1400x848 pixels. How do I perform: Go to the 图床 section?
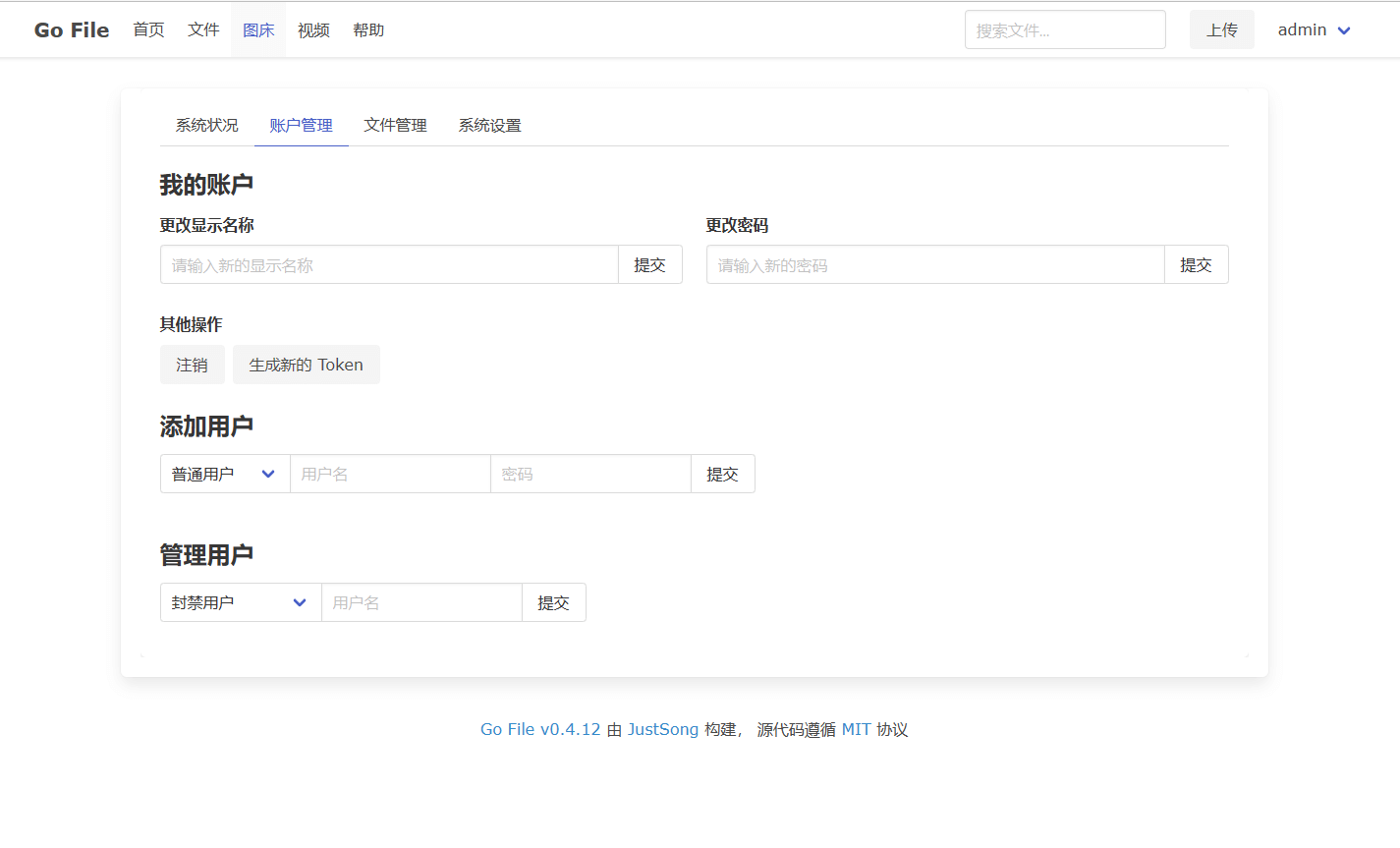(x=257, y=29)
